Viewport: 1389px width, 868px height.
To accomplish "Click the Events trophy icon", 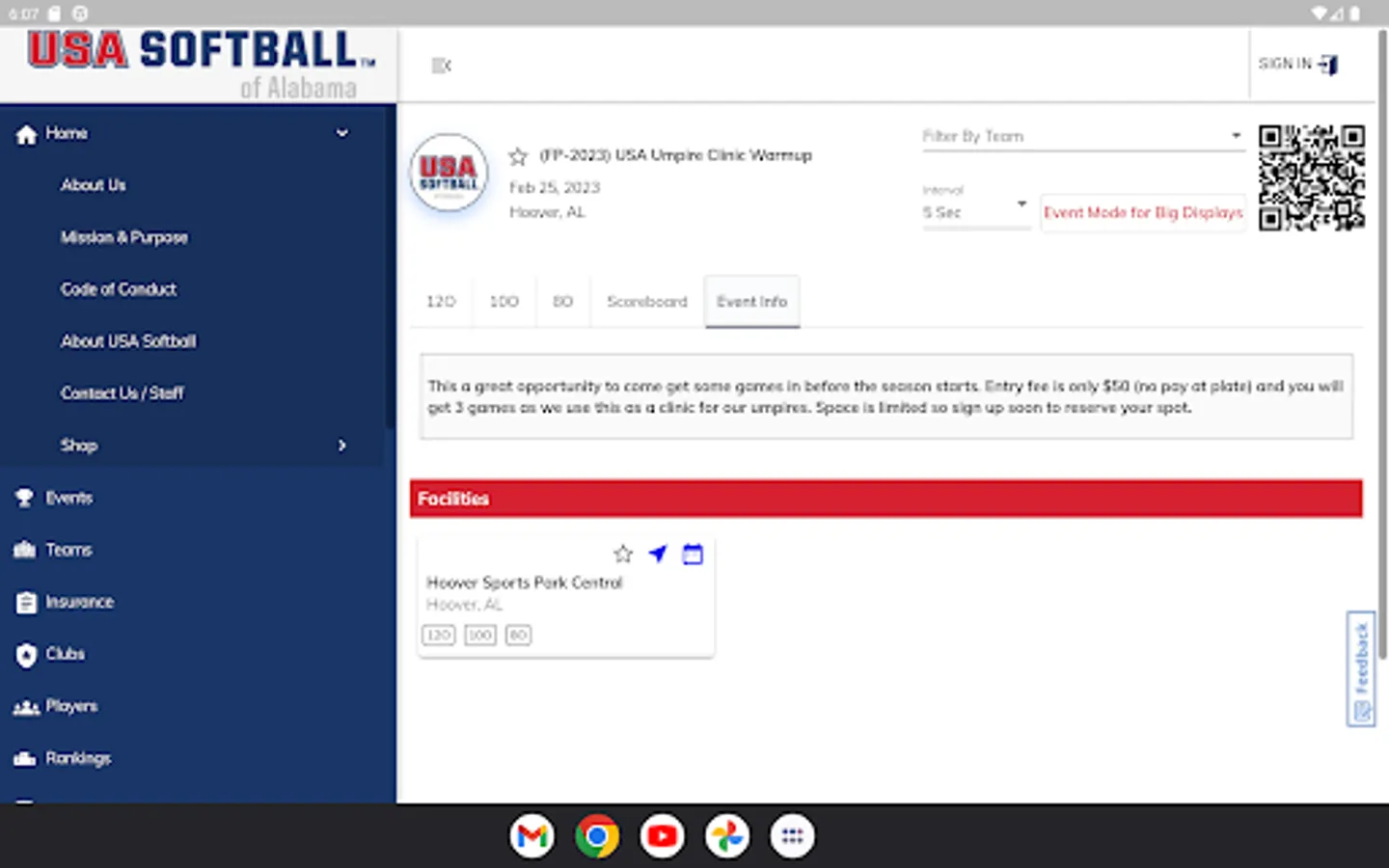I will [25, 498].
